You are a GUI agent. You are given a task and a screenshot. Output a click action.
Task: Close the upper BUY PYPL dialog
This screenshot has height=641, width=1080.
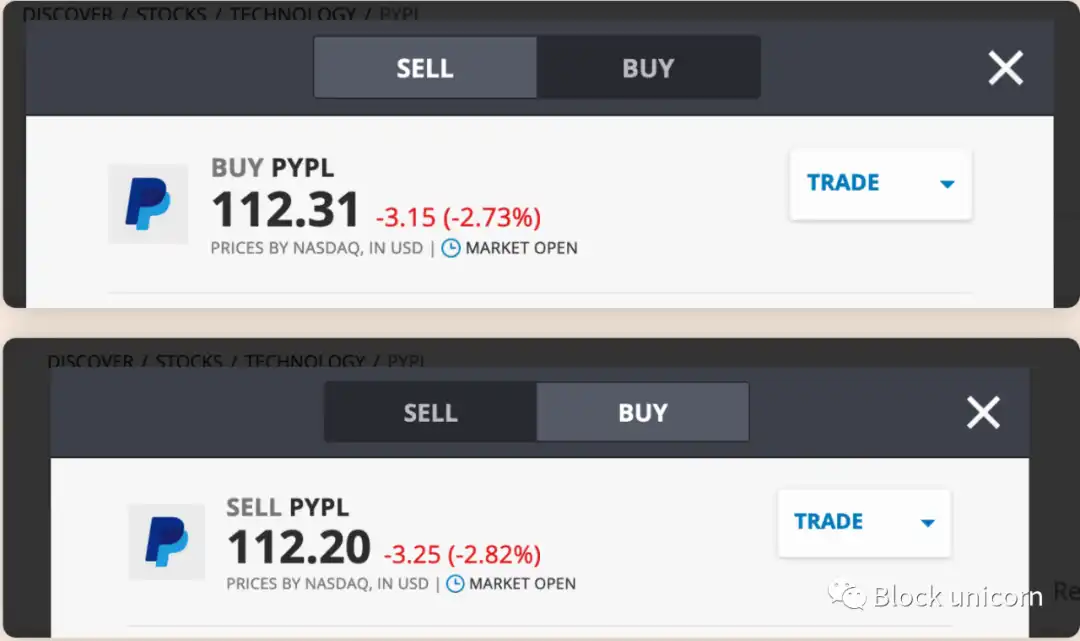(x=1006, y=68)
